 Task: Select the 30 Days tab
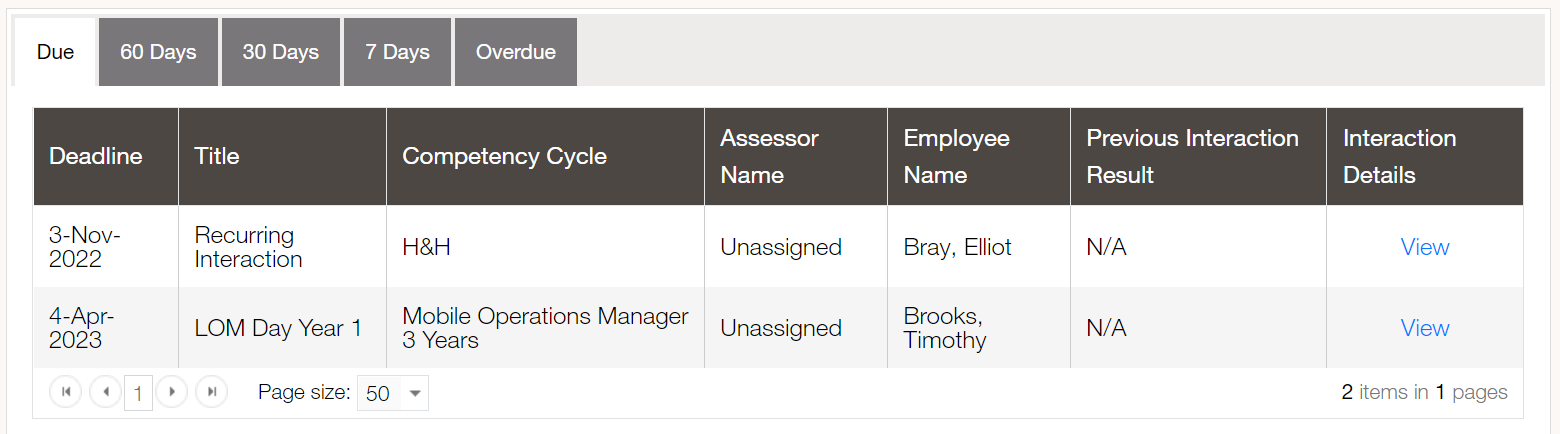(281, 52)
